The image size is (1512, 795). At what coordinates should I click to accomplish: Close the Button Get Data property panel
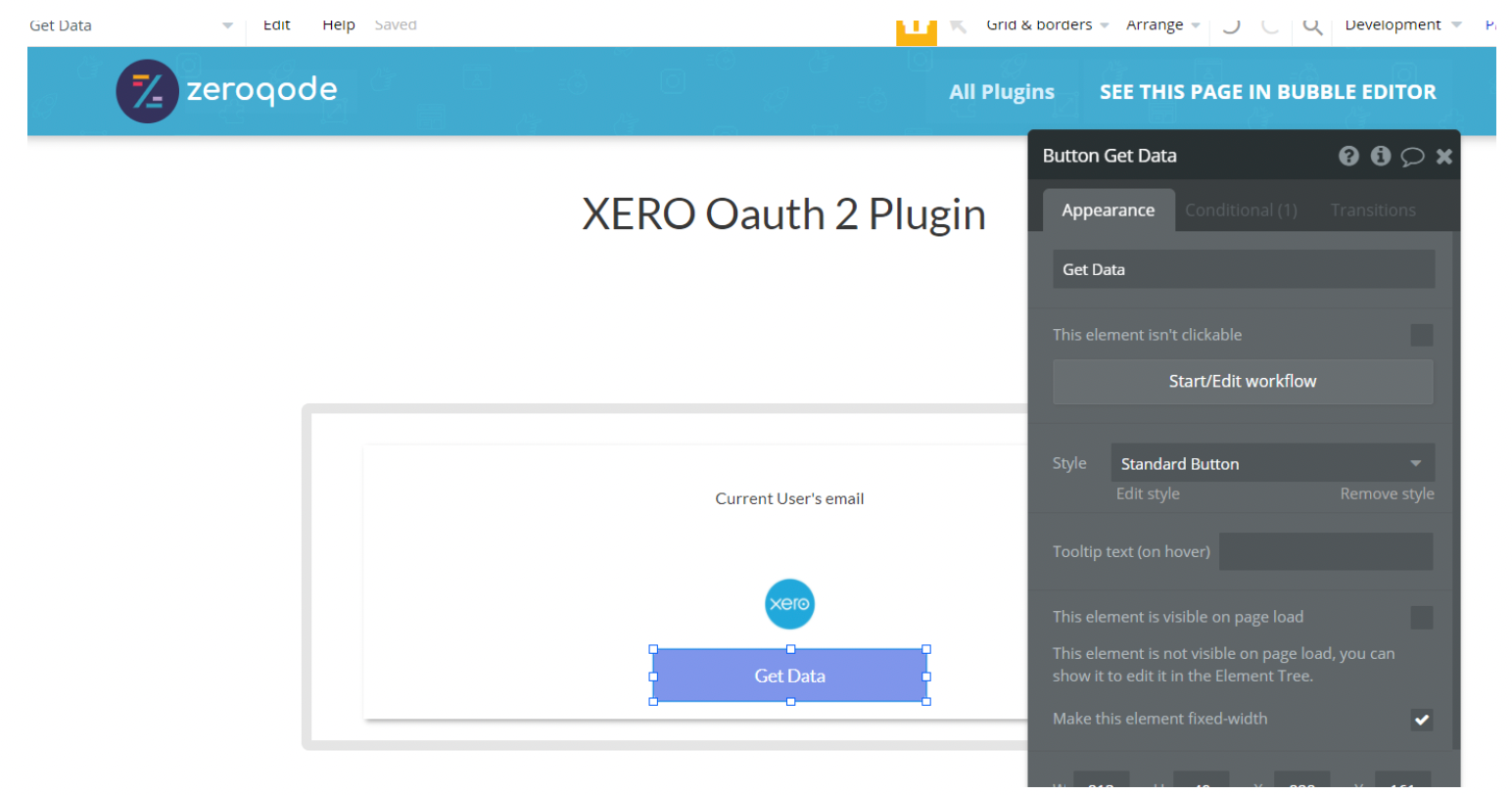1443,157
